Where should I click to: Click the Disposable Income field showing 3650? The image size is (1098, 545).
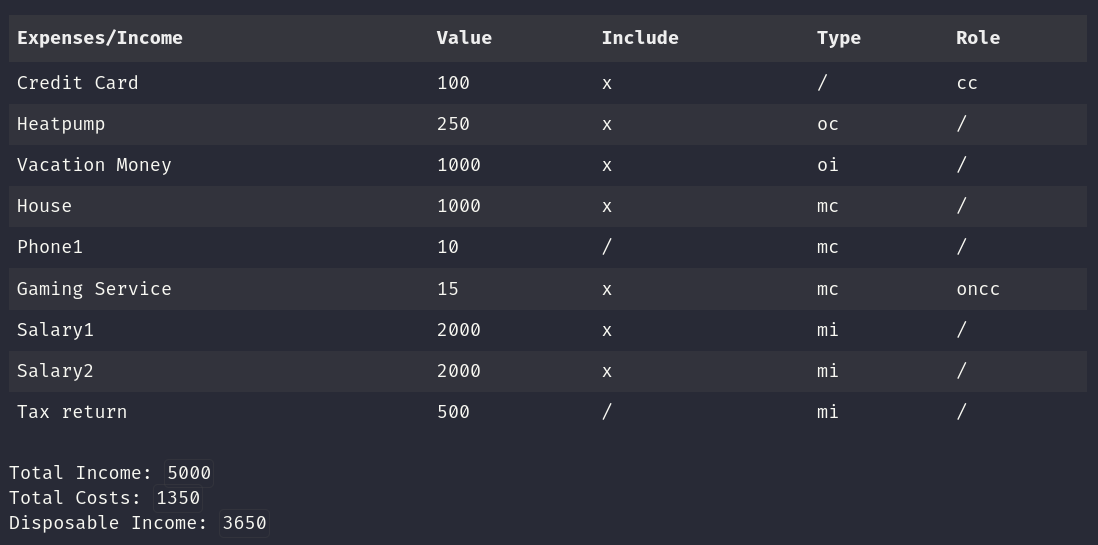tap(244, 523)
